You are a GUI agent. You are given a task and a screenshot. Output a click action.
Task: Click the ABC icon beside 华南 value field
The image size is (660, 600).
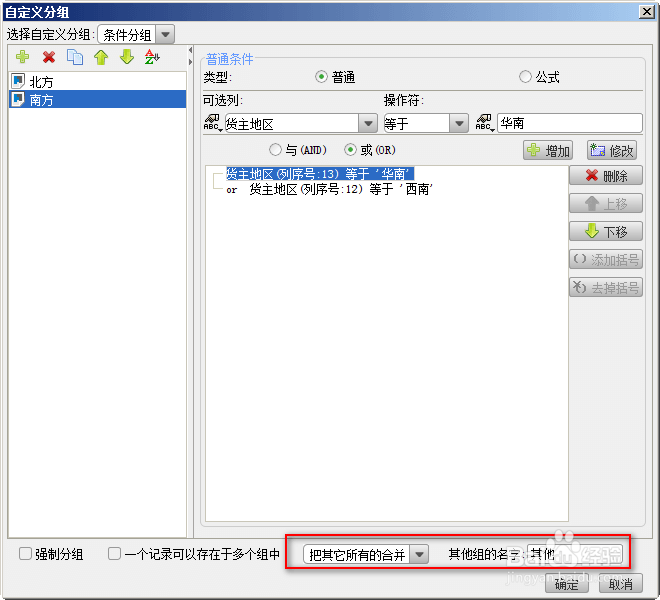pos(484,123)
